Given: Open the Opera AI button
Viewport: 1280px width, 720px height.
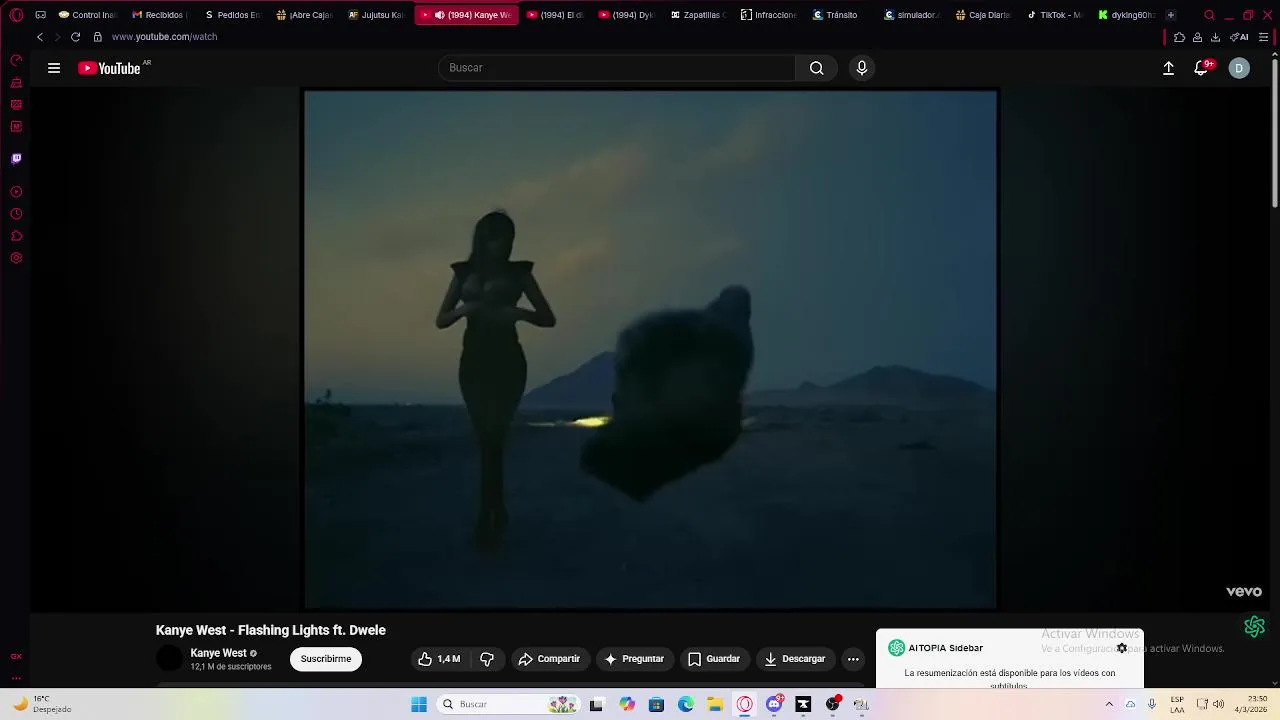Looking at the screenshot, I should pos(1239,37).
